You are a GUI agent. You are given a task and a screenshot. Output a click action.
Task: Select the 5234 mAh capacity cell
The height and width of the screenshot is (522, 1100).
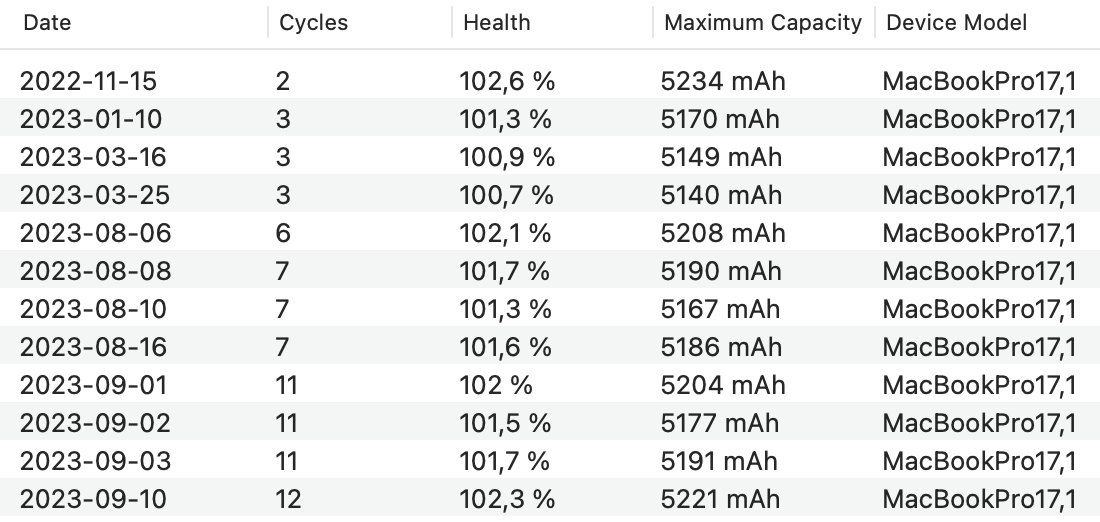coord(723,81)
